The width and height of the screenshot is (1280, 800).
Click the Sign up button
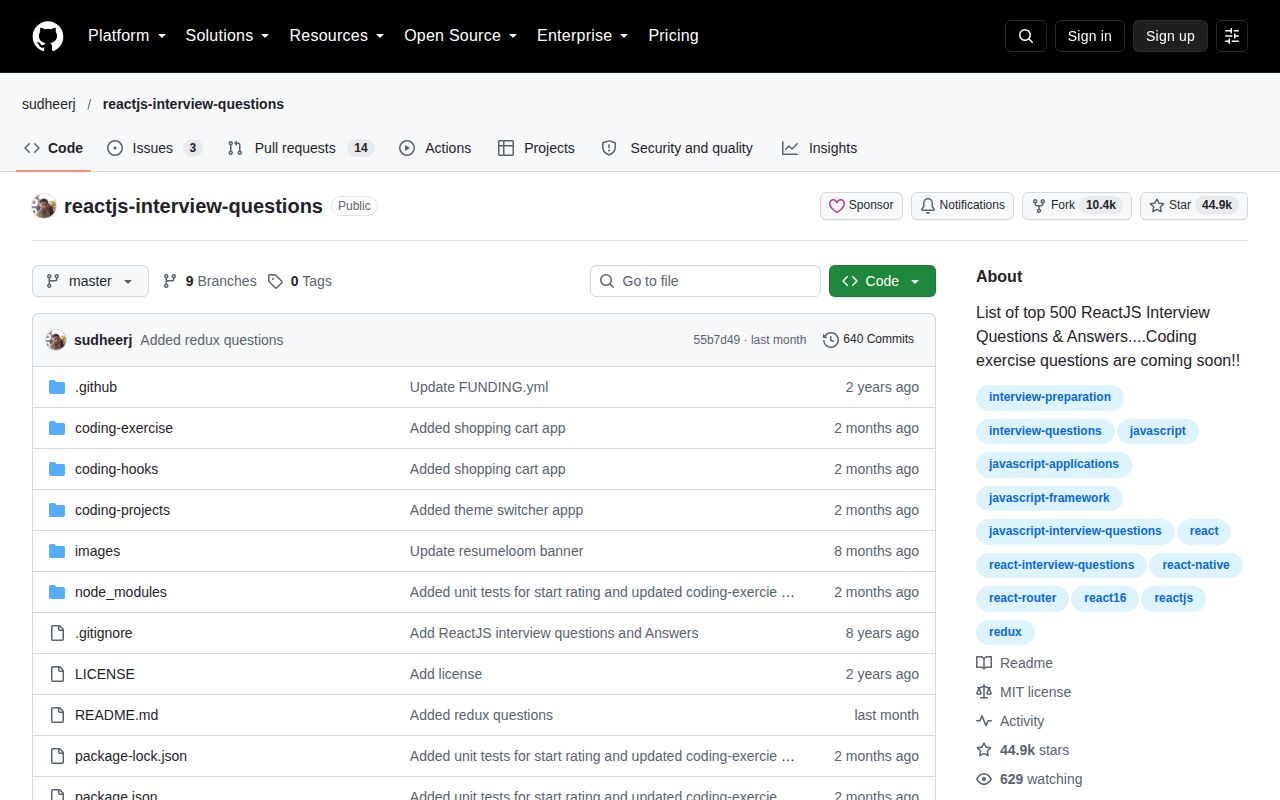tap(1170, 36)
